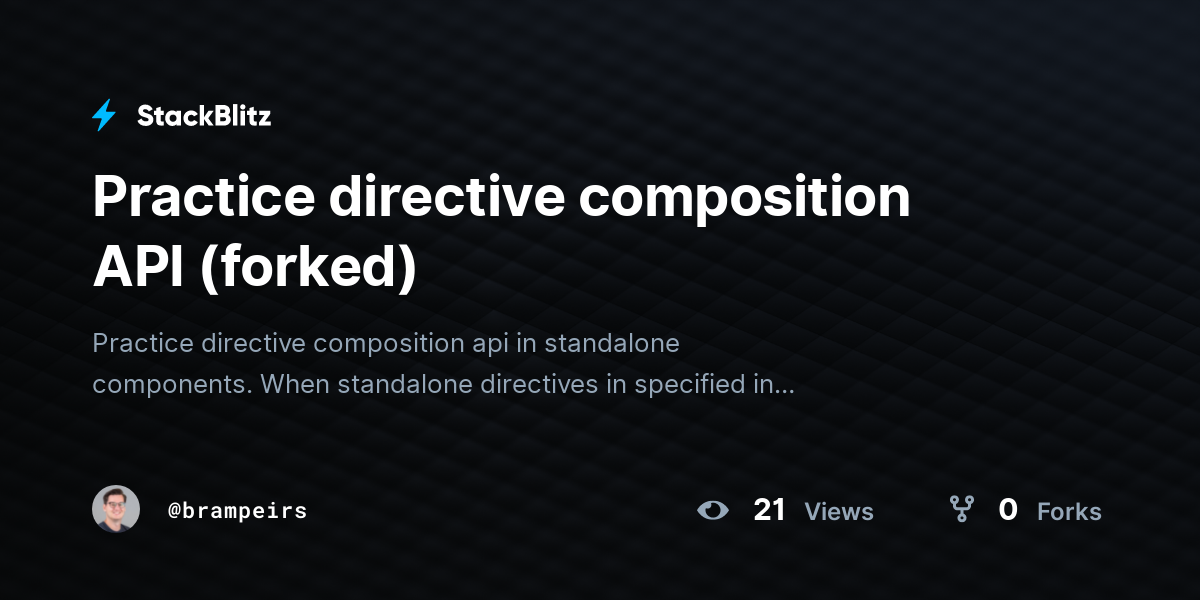Viewport: 1200px width, 600px height.
Task: Visit the @brampeirs username link
Action: point(238,511)
